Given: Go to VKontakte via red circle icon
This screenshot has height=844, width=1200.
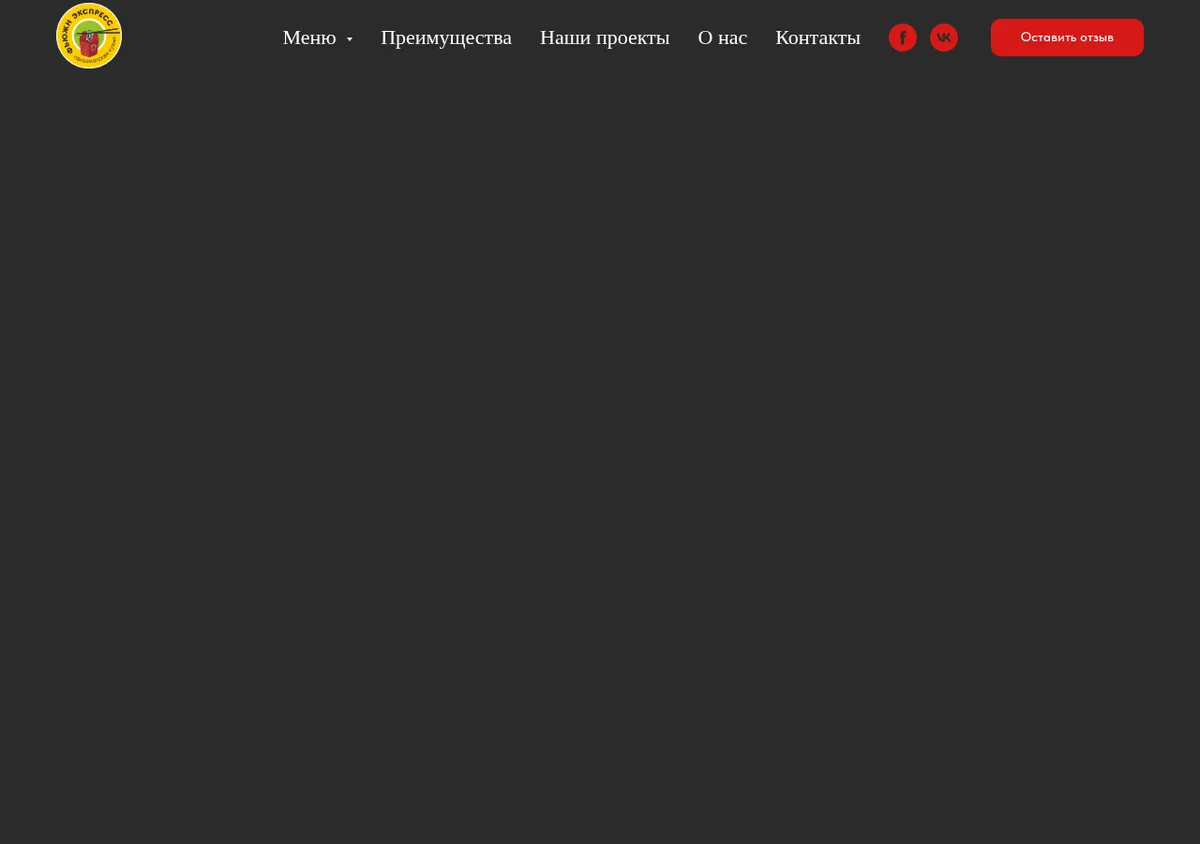Looking at the screenshot, I should (x=944, y=38).
